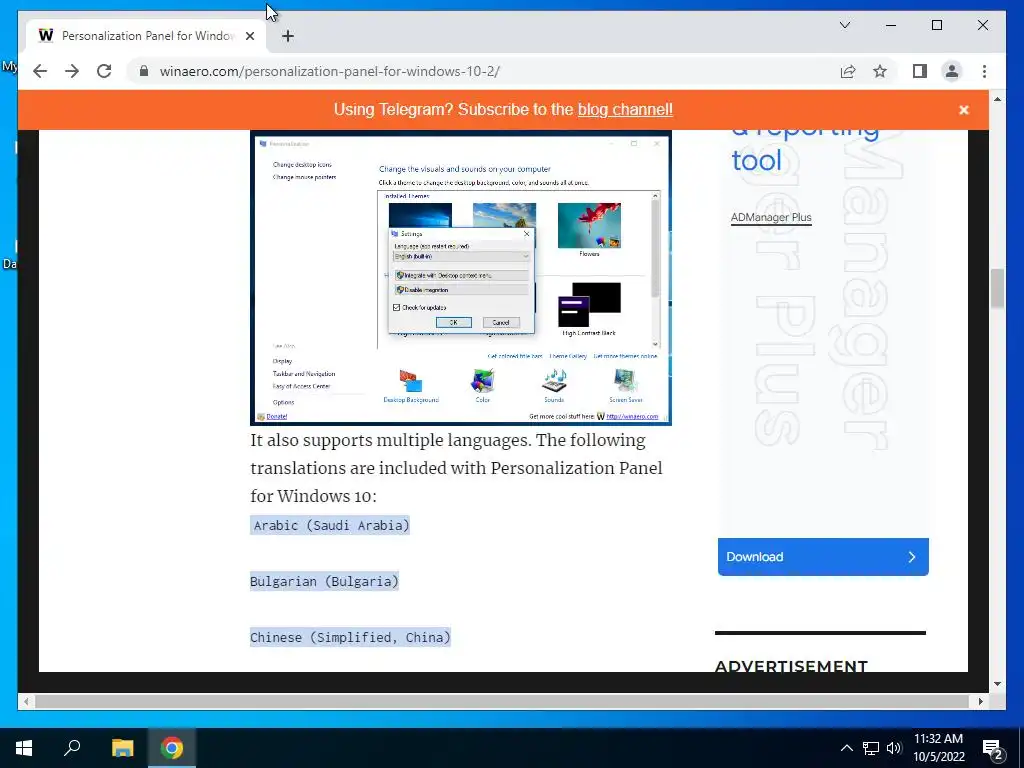Screen dimensions: 1024x768
Task: Open taskbar search
Action: tap(72, 748)
